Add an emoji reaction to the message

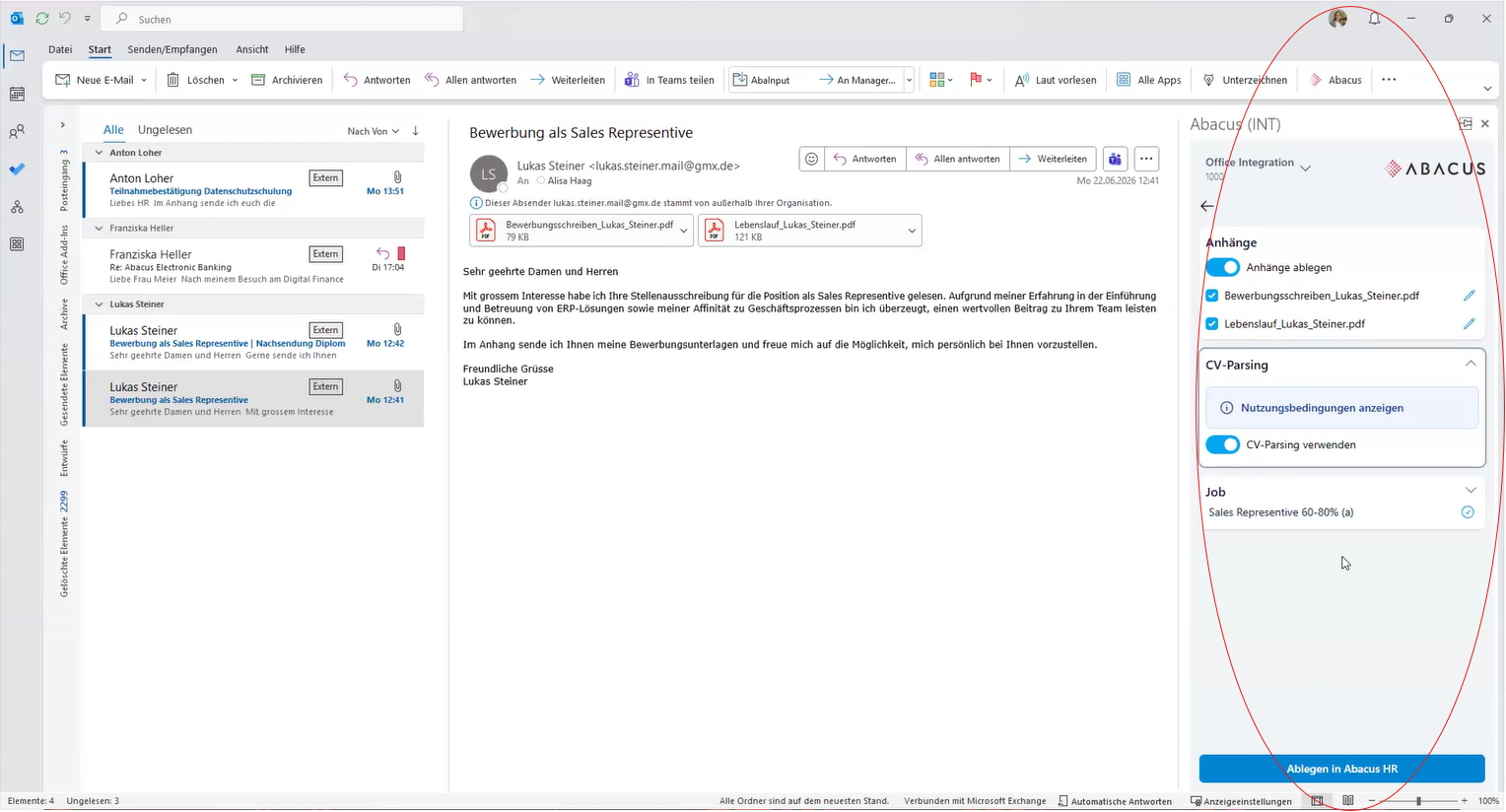point(811,159)
